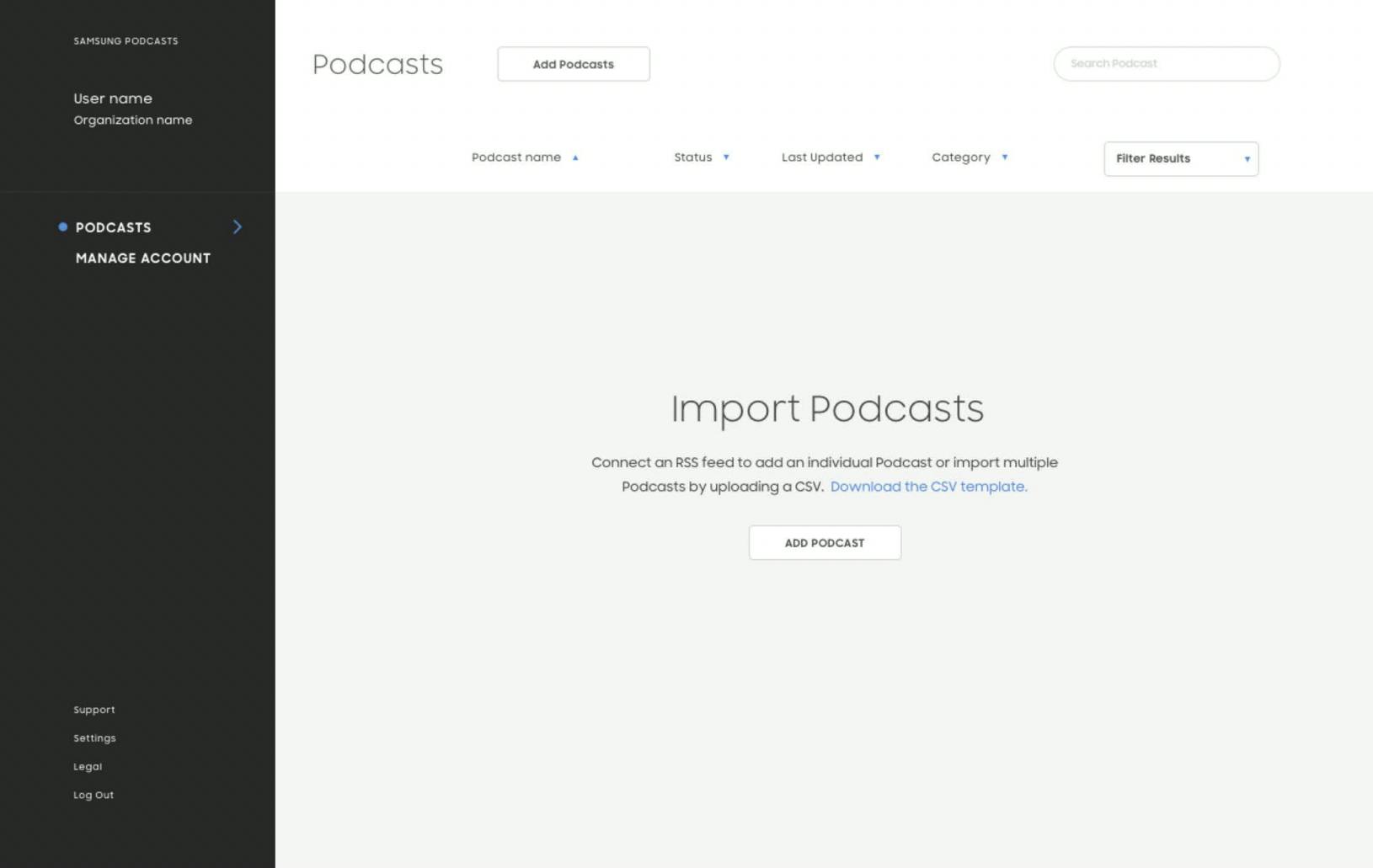The width and height of the screenshot is (1373, 868).
Task: Open the PODCASTS section in the sidebar
Action: coord(113,227)
